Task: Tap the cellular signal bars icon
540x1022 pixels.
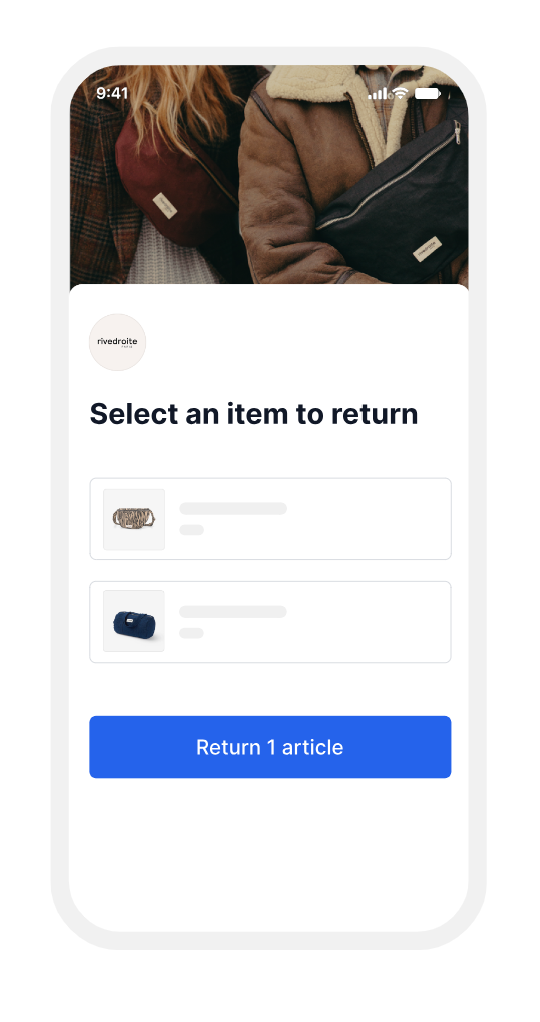Action: [x=378, y=93]
